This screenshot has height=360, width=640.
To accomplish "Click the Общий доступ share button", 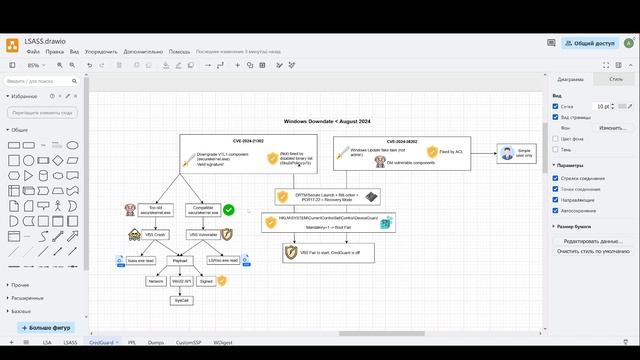I will (590, 43).
